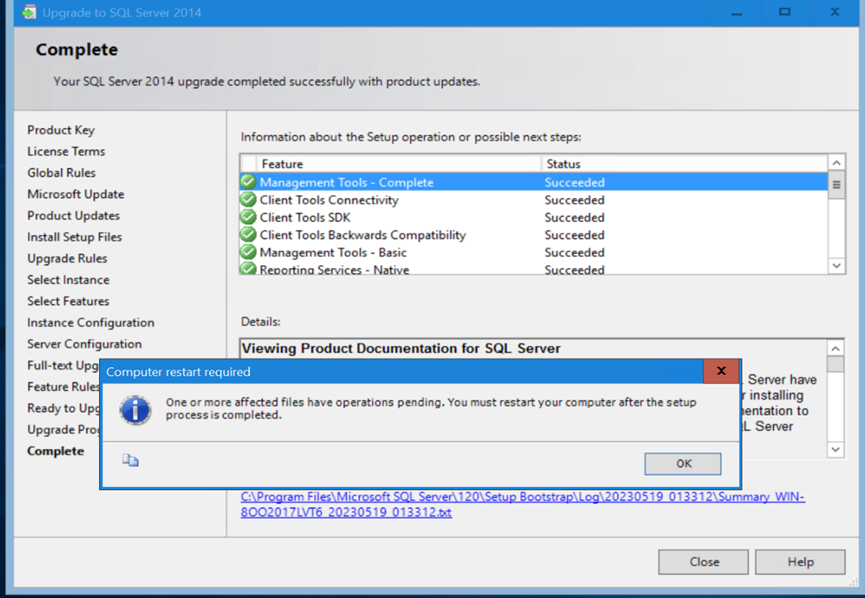
Task: Click the SQL Server setup title bar icon
Action: (29, 12)
